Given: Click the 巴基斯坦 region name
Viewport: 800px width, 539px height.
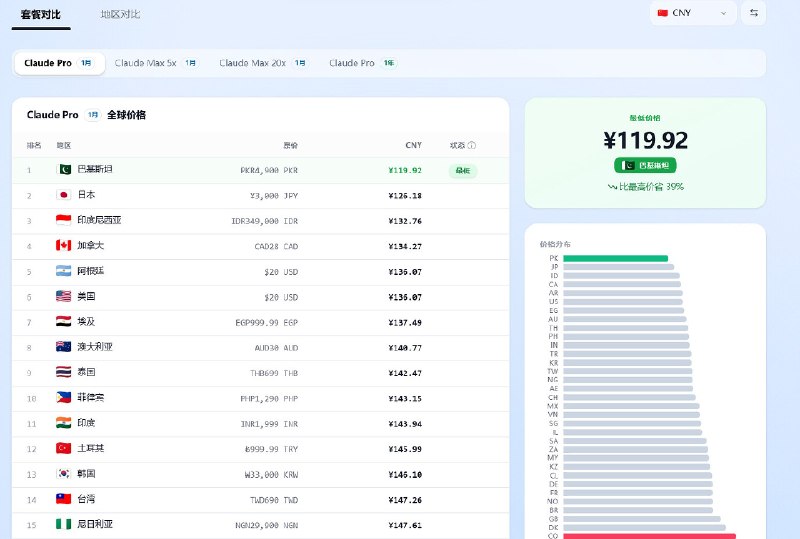Looking at the screenshot, I should 95,169.
